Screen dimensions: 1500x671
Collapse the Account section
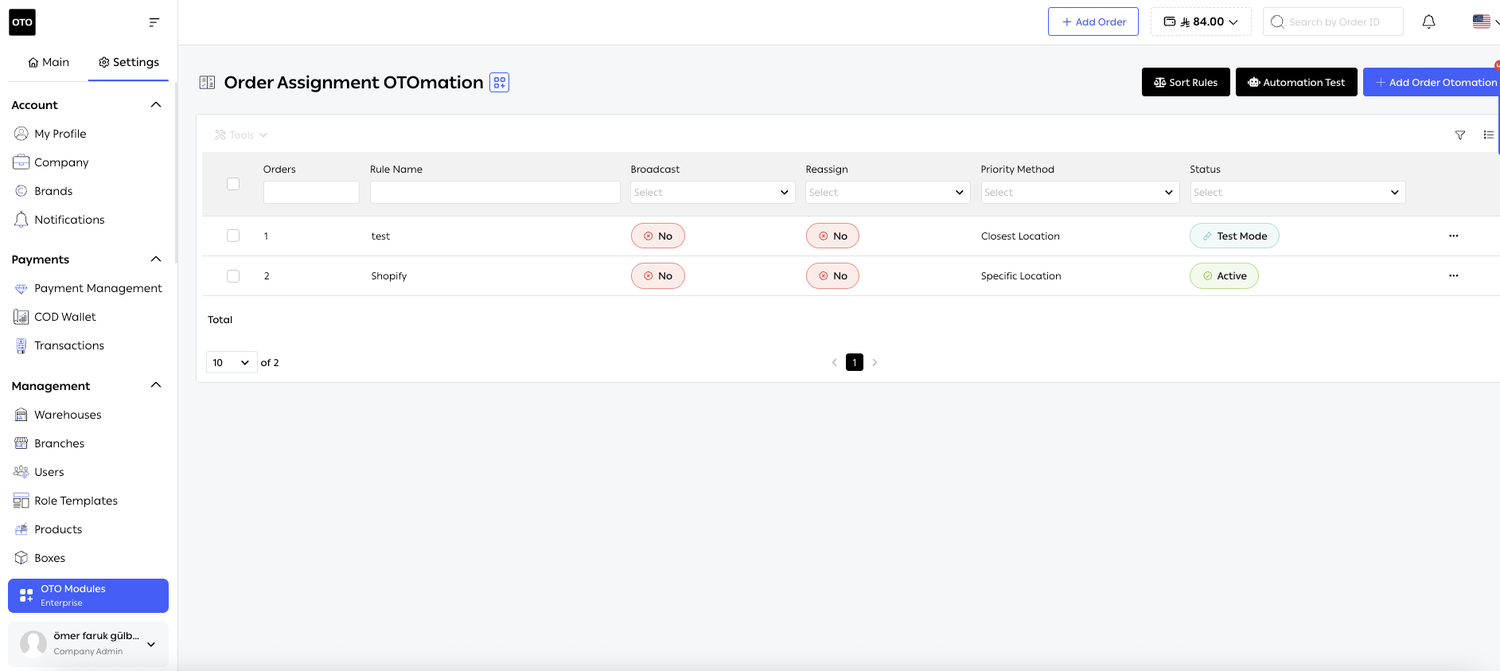(155, 105)
